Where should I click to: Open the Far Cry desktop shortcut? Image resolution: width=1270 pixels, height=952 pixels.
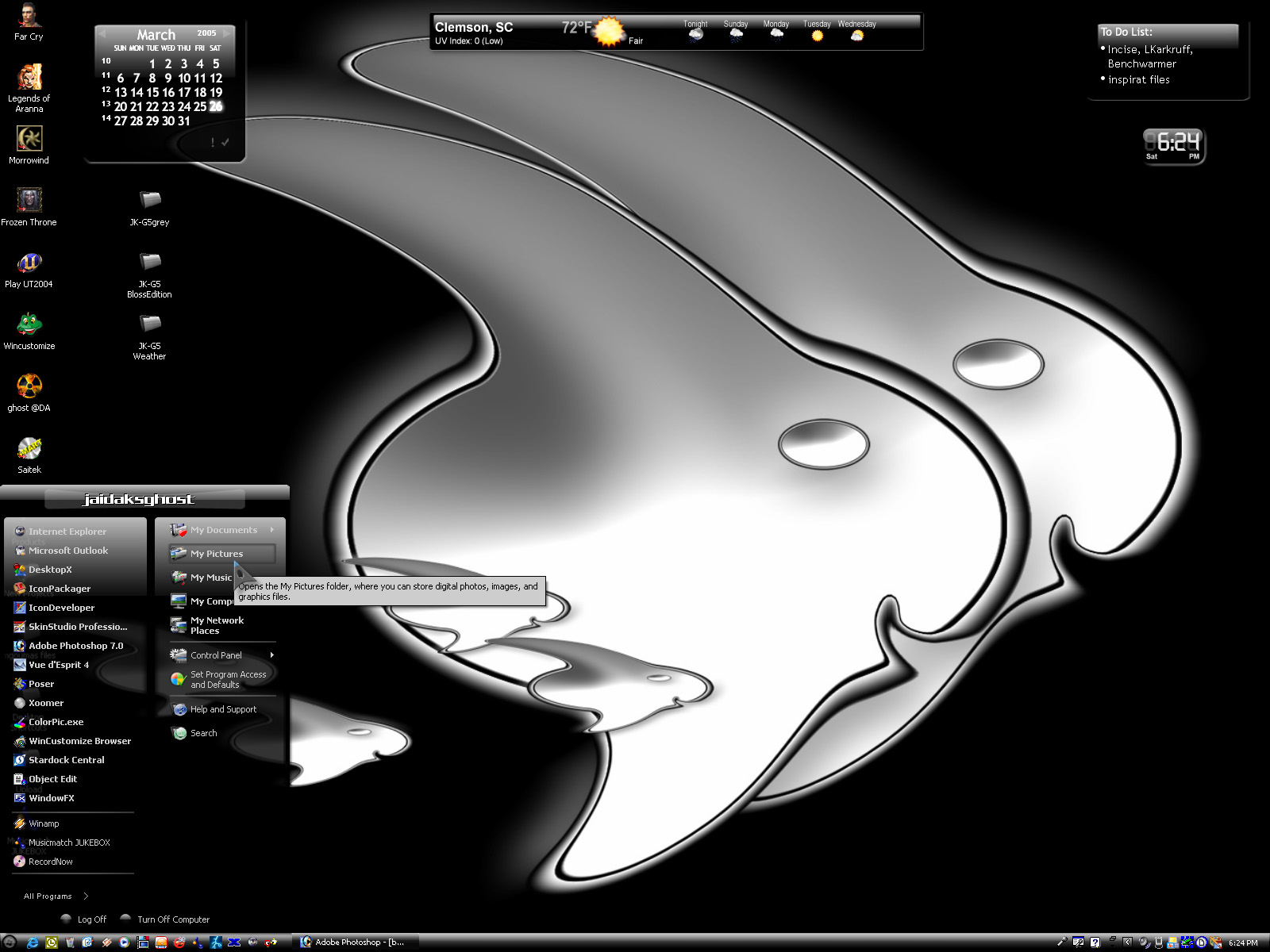coord(29,21)
